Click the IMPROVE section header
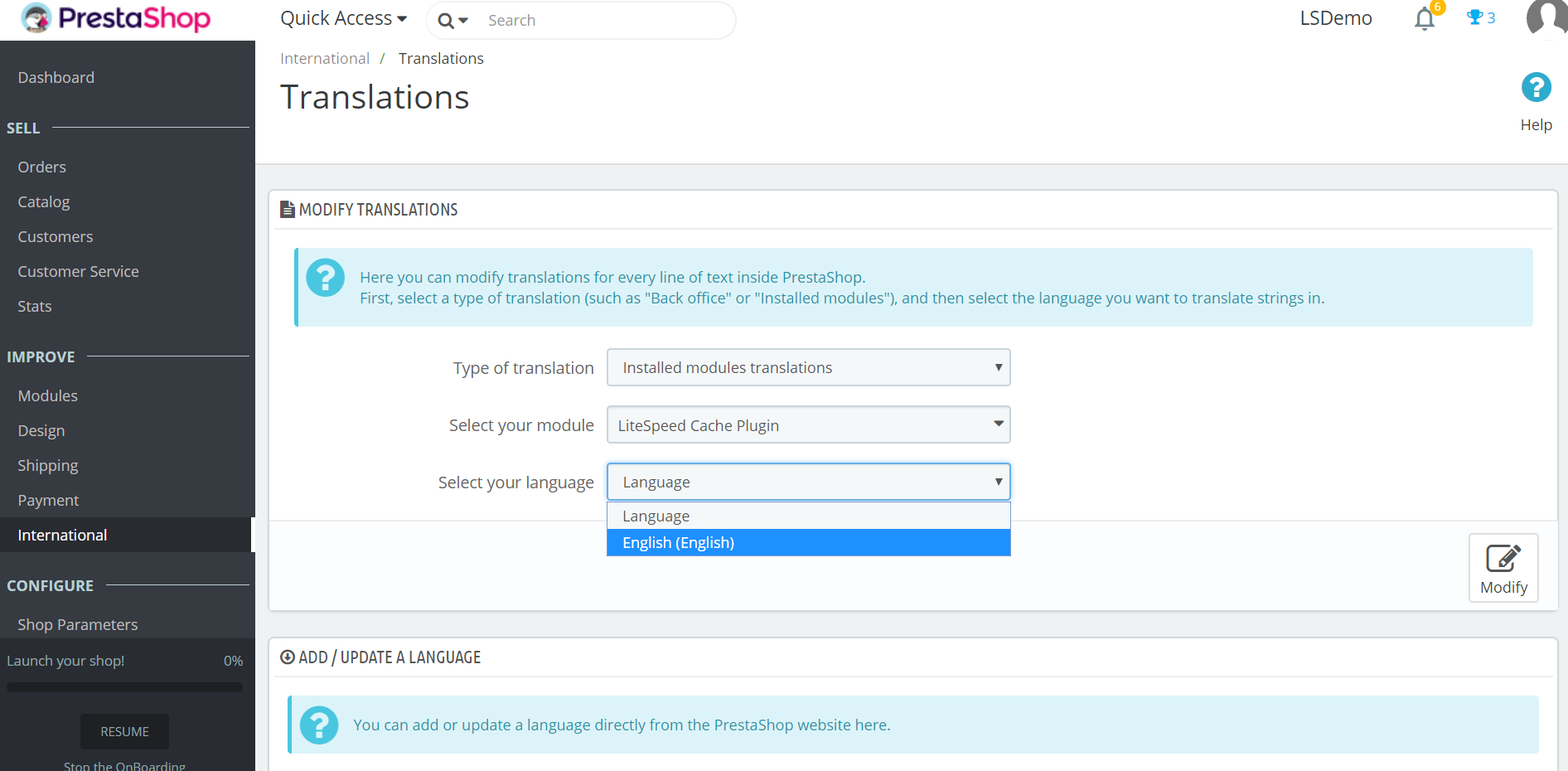The width and height of the screenshot is (1568, 771). (41, 356)
